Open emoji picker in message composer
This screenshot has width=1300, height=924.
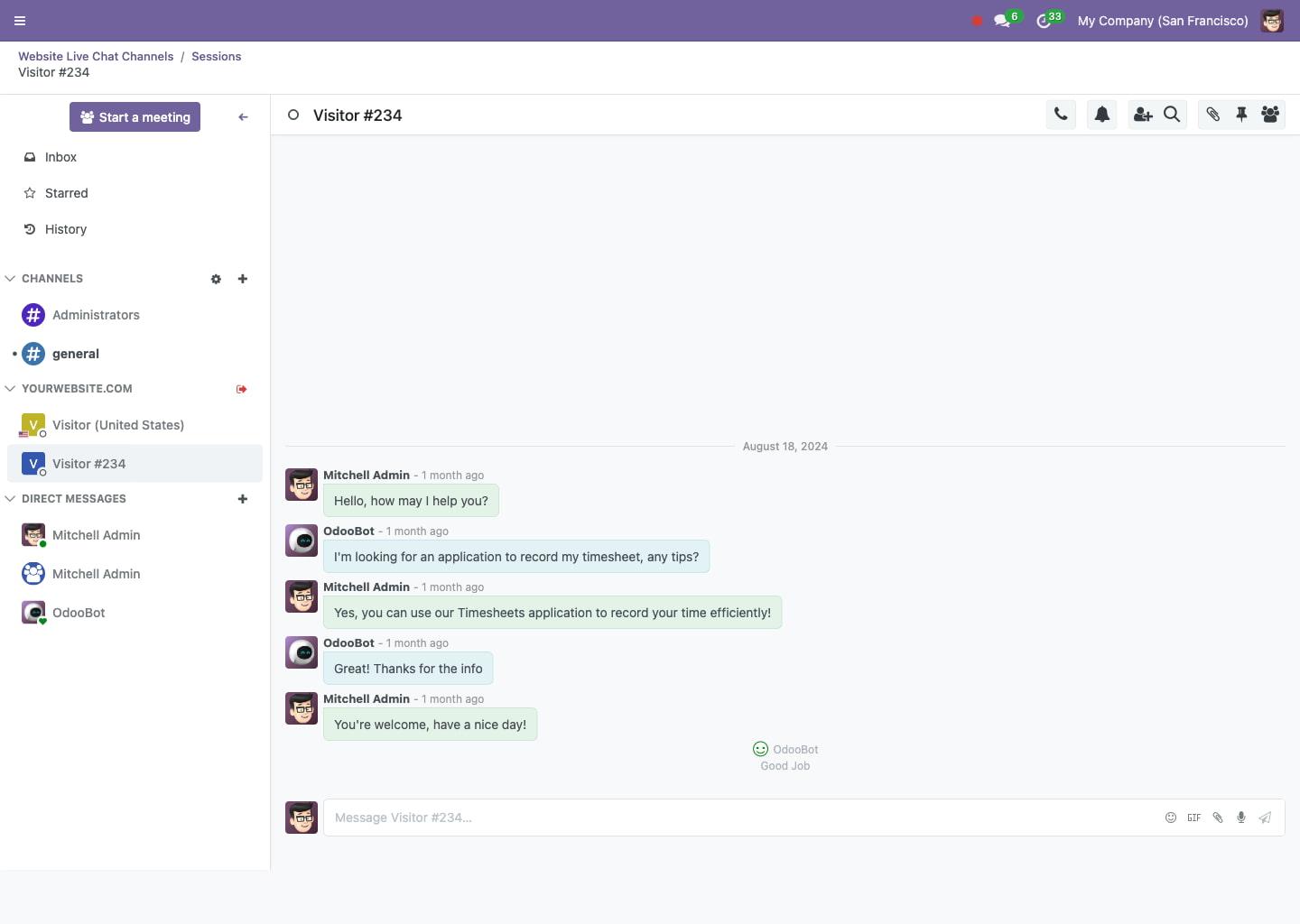point(1171,818)
